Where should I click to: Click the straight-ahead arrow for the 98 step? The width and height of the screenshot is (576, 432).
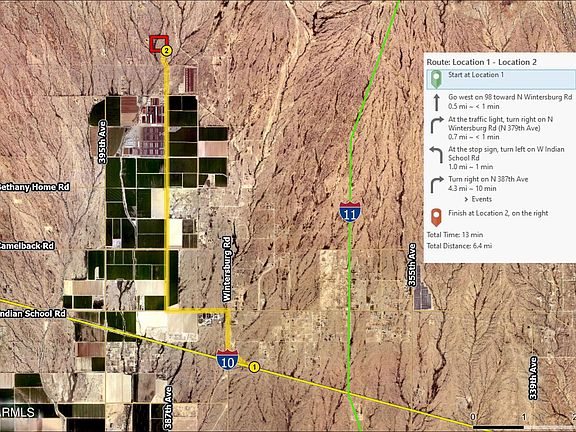436,102
